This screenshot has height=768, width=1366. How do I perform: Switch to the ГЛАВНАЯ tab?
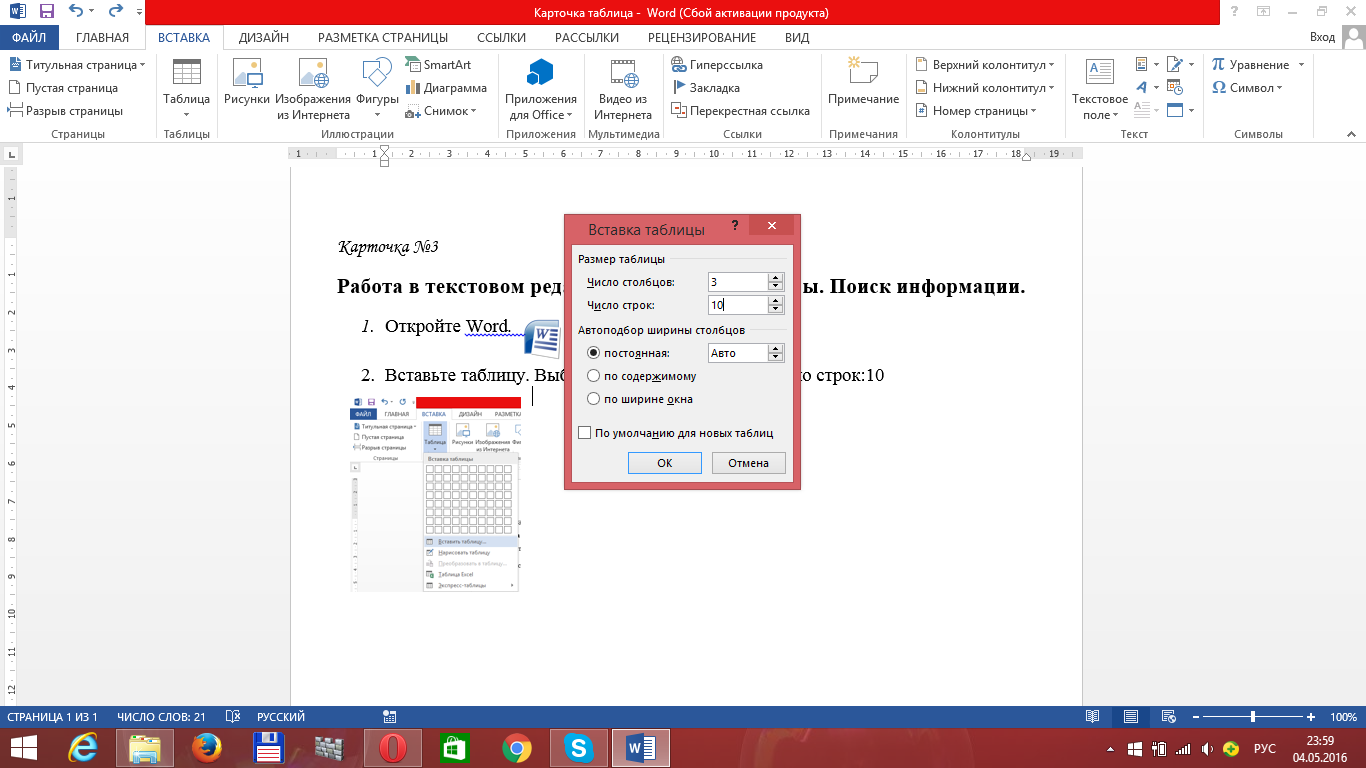(102, 38)
